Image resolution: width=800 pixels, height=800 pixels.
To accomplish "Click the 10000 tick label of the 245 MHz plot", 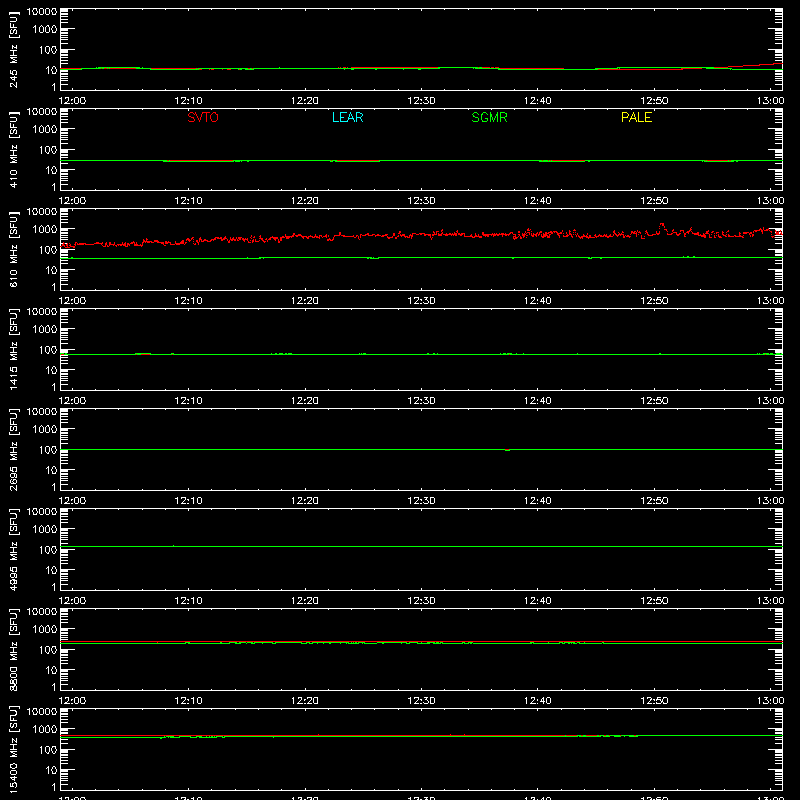I will pos(42,12).
